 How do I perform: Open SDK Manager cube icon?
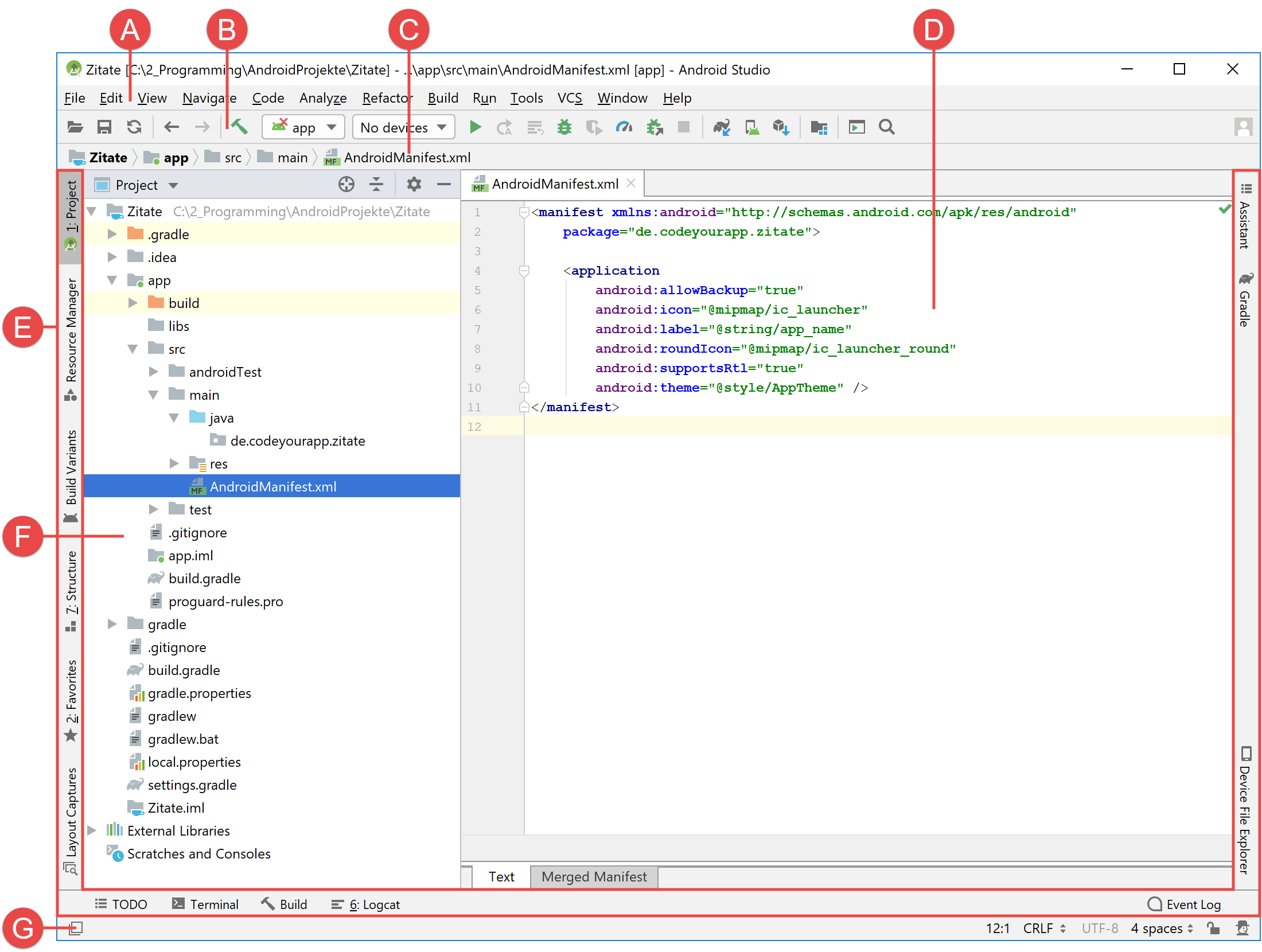pyautogui.click(x=781, y=127)
